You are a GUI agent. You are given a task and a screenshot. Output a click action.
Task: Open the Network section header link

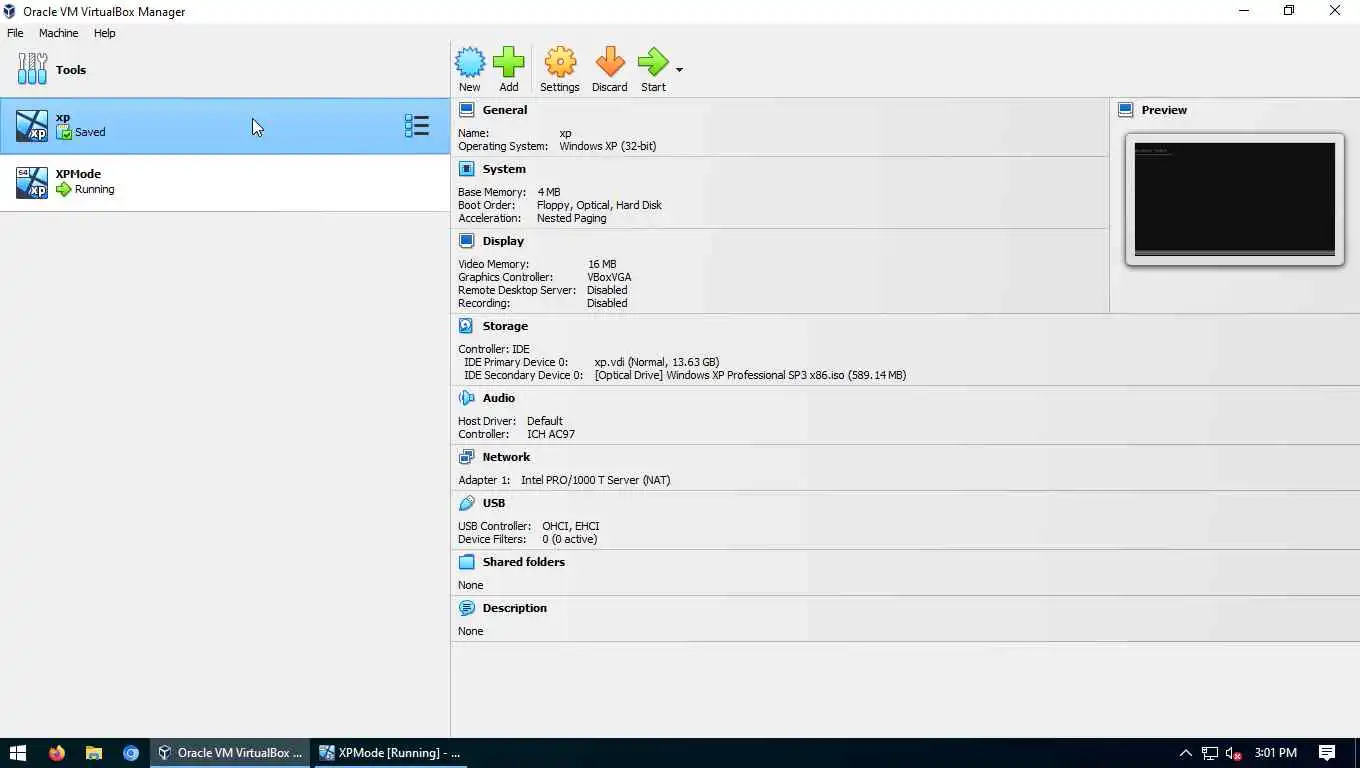[x=506, y=457]
